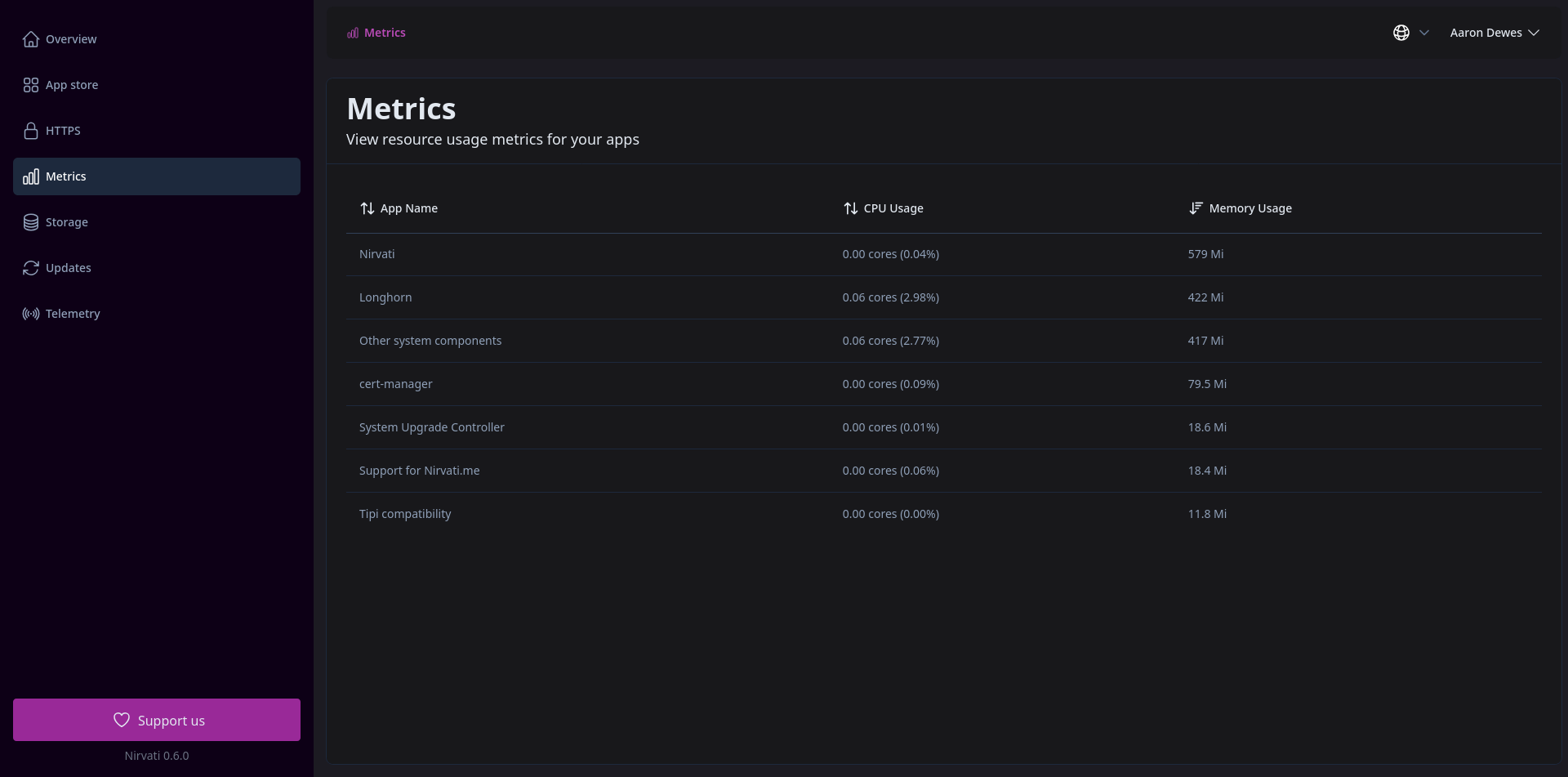Open the user dropdown arrow beside Aaron Dewes
The image size is (1568, 777).
[1534, 33]
